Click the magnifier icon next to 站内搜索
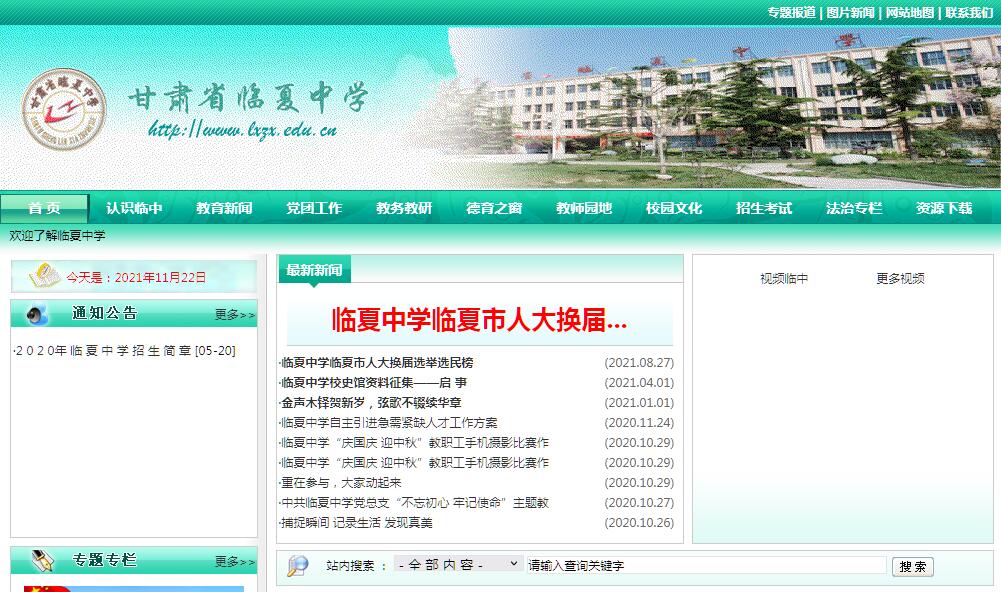1001x592 pixels. [x=297, y=566]
